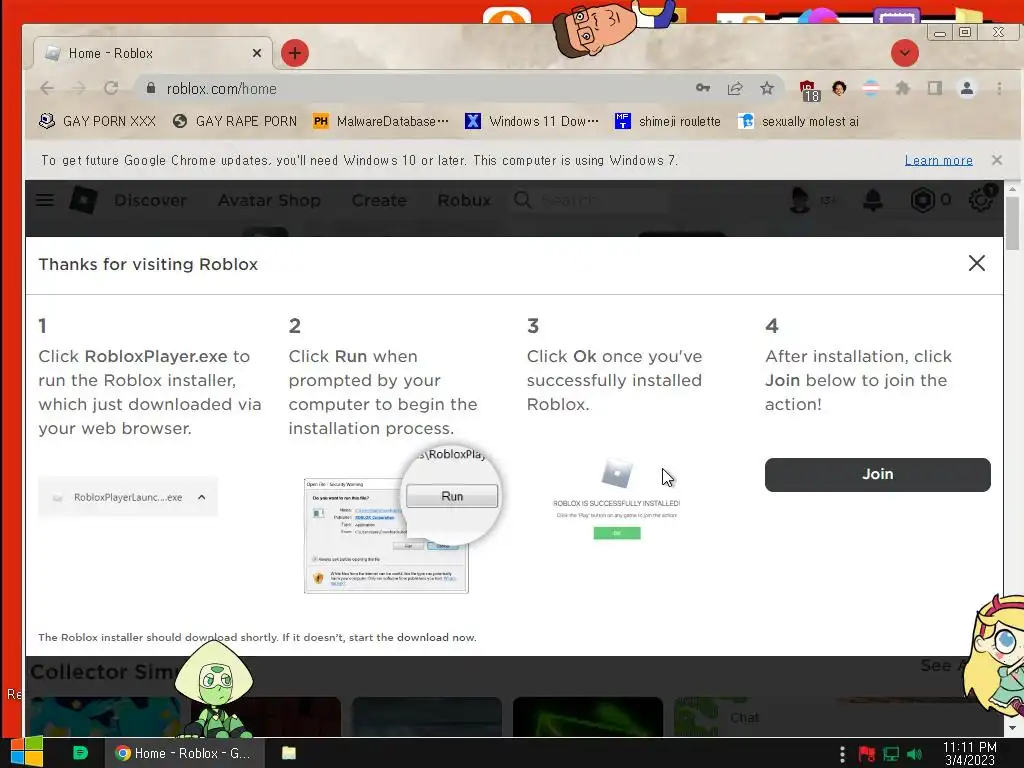Click the red new tab plus button
Screen dimensions: 1024x768
tap(295, 53)
